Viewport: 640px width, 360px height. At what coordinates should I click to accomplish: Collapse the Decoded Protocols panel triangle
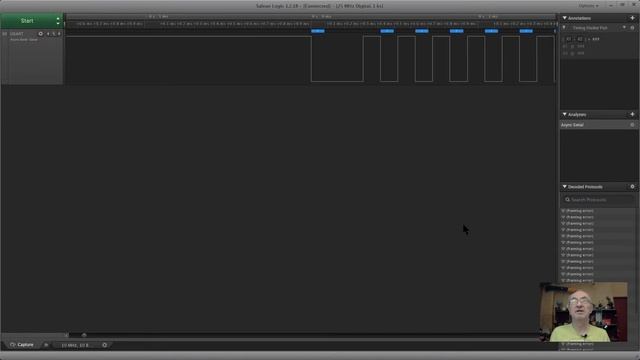[564, 187]
